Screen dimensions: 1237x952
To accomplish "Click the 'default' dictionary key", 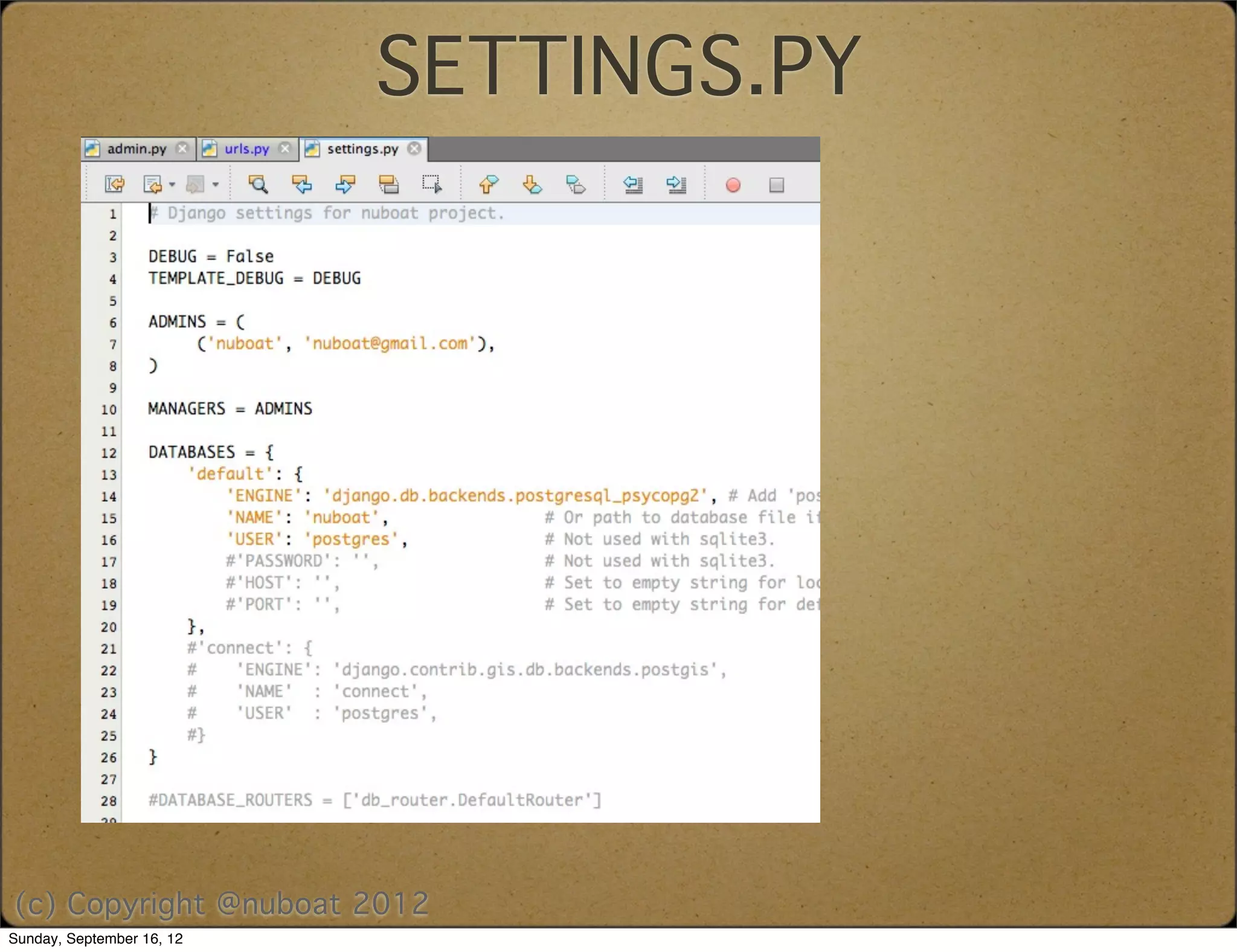I will tap(230, 474).
